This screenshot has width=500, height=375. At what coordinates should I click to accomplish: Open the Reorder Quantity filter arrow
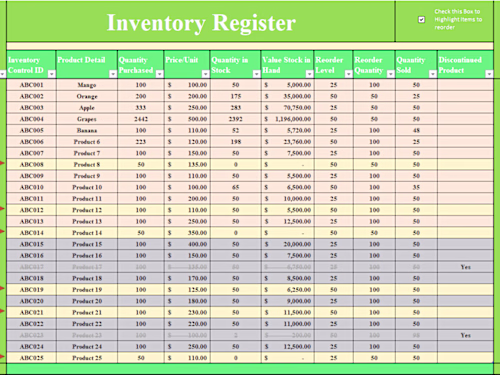point(391,74)
